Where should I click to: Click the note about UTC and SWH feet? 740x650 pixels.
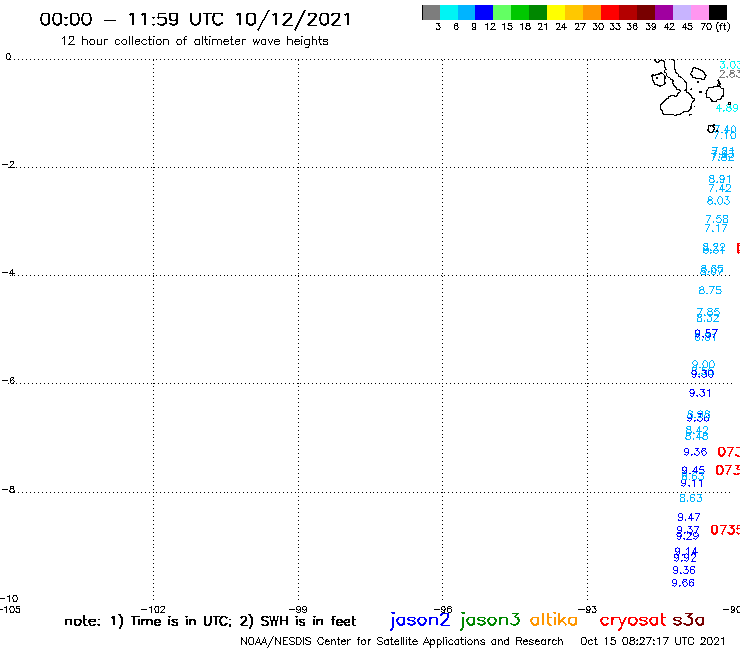(x=210, y=621)
